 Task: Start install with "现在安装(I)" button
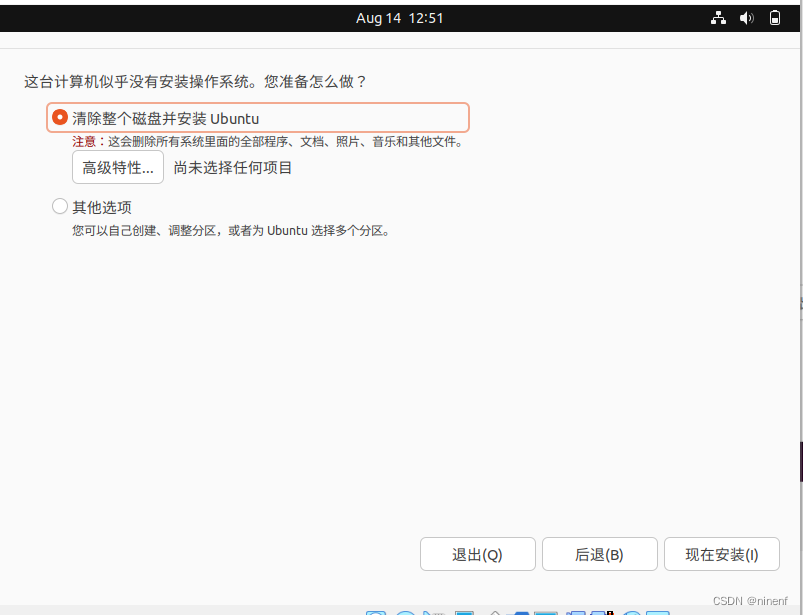pos(722,554)
